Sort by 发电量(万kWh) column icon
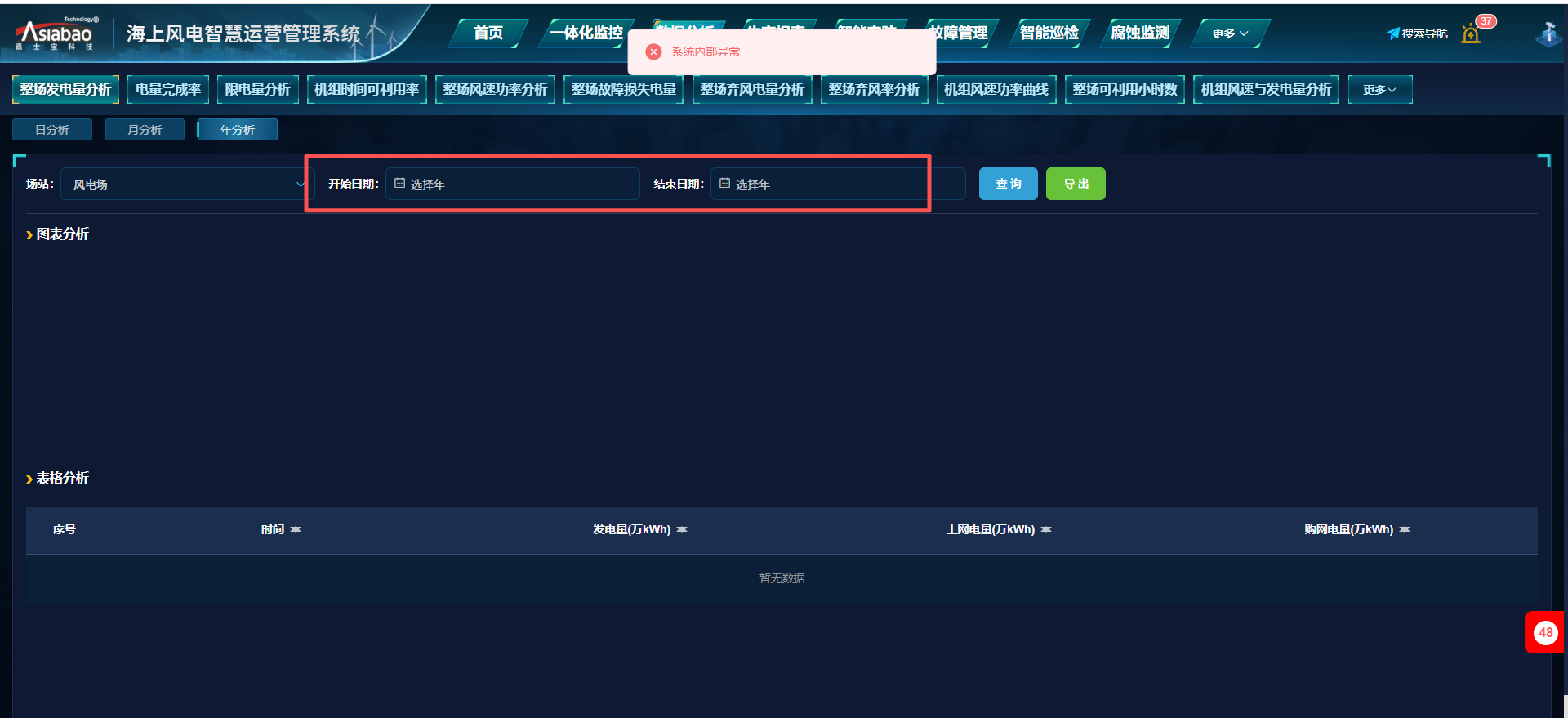This screenshot has height=718, width=1568. click(682, 530)
